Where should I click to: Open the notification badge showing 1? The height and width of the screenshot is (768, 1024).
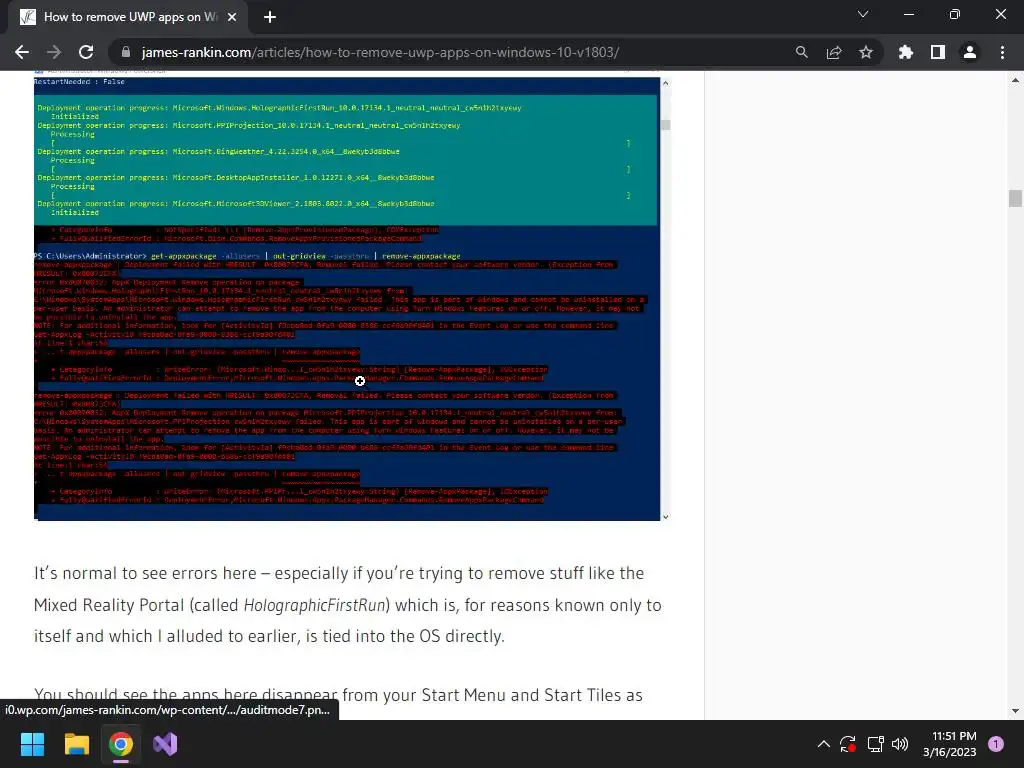click(x=996, y=744)
